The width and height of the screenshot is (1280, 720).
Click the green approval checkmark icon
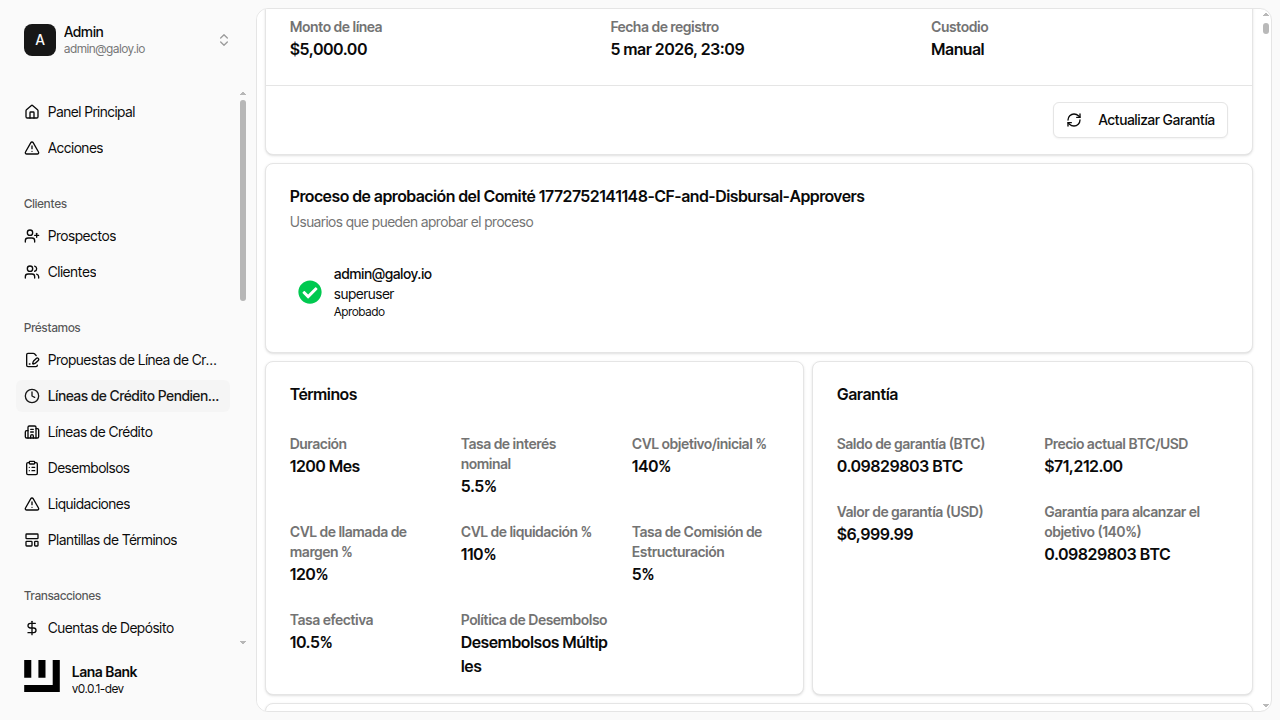[310, 292]
